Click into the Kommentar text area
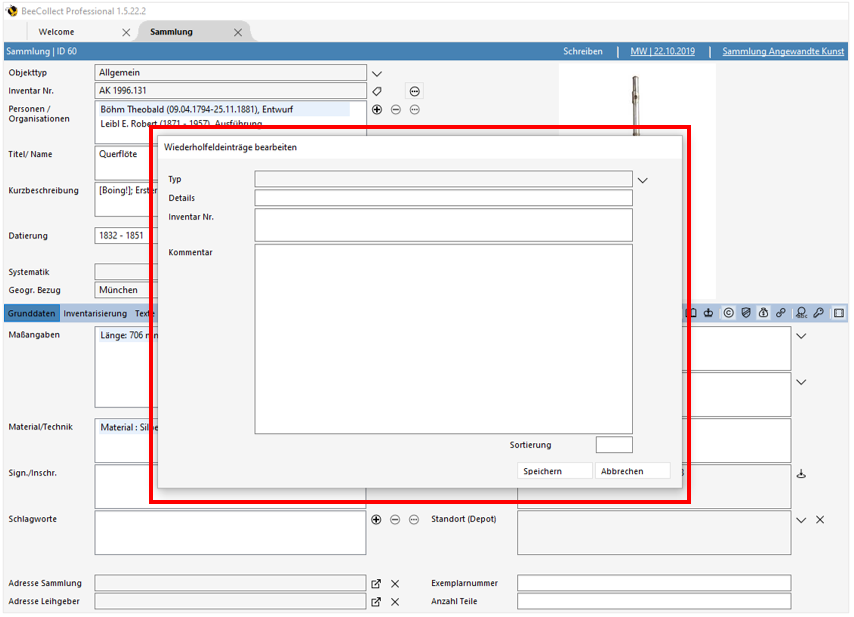Viewport: 854px width, 617px height. click(443, 338)
